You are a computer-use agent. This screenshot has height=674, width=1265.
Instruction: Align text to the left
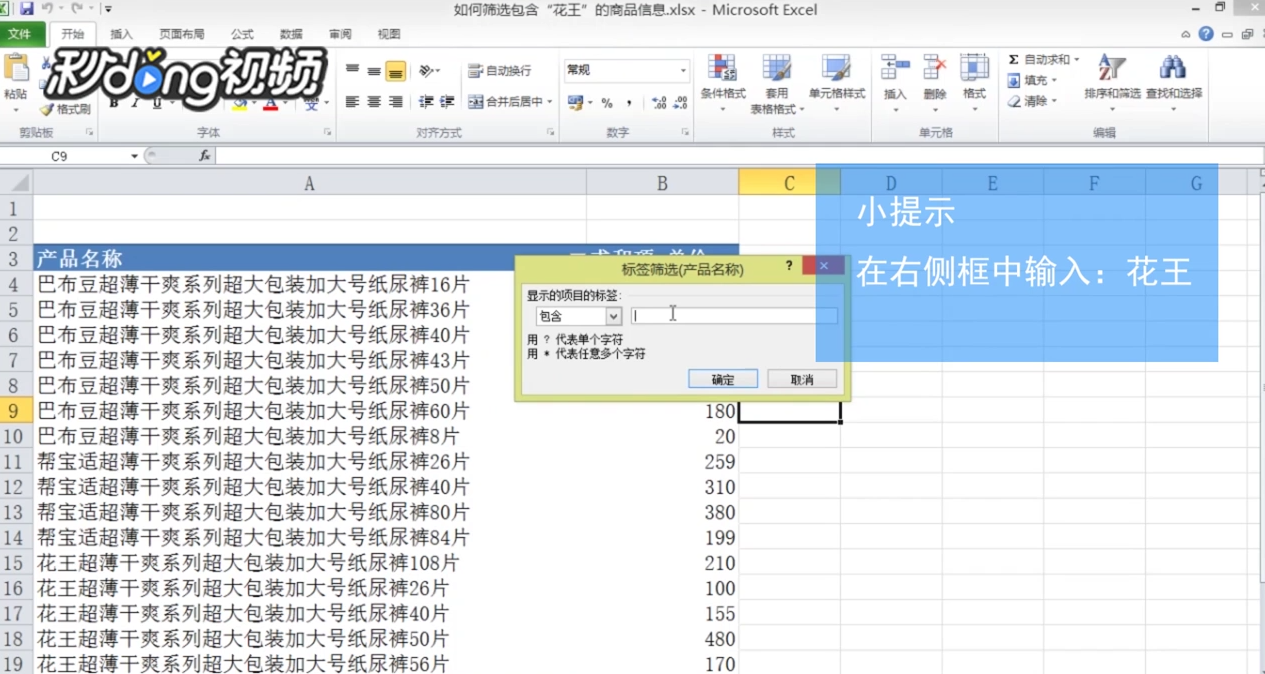tap(352, 102)
